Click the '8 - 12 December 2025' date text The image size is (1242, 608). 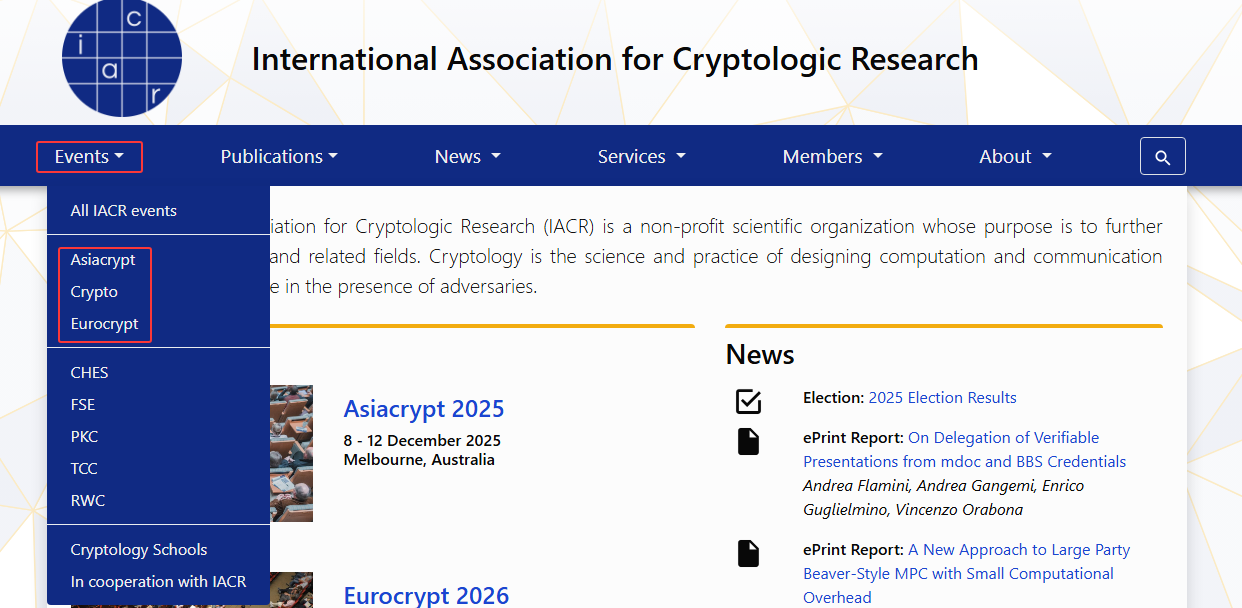(x=422, y=441)
